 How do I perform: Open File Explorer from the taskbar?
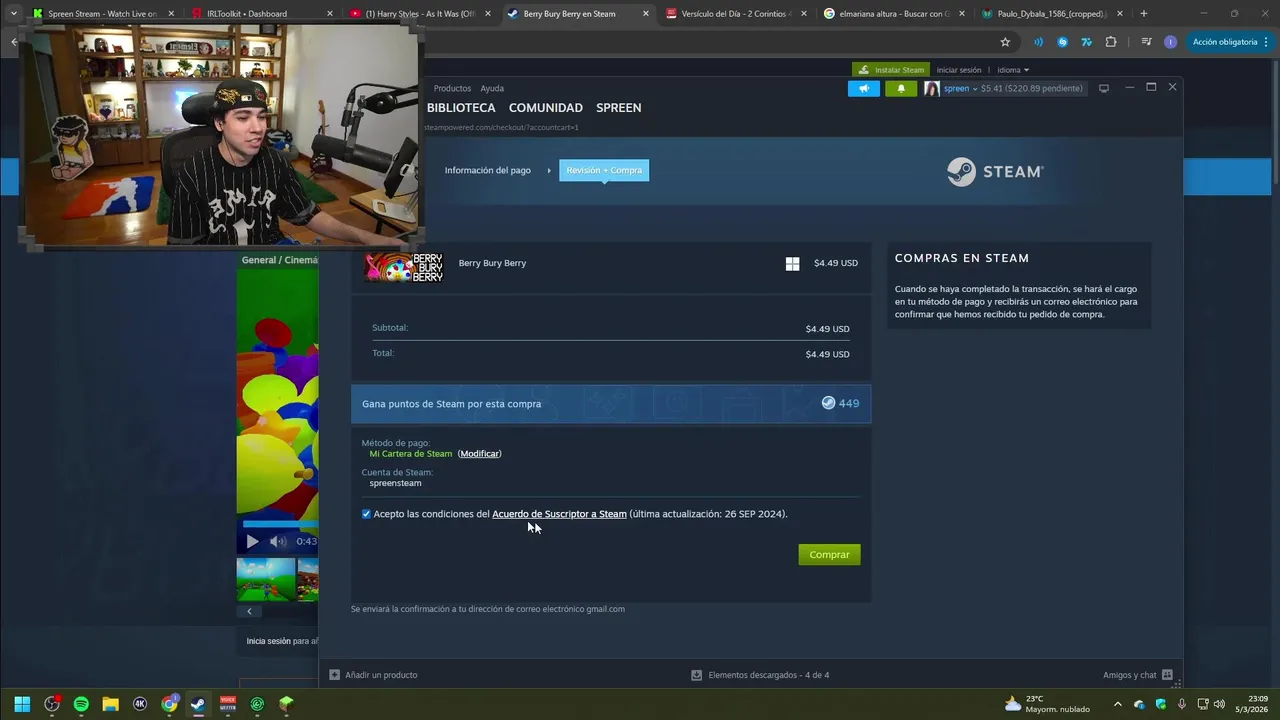point(110,704)
